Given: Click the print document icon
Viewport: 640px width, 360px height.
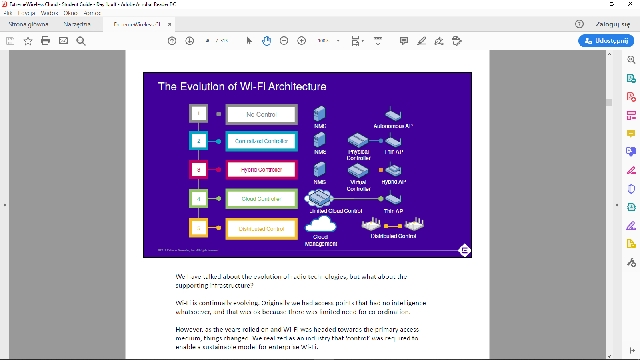Looking at the screenshot, I should (45, 41).
